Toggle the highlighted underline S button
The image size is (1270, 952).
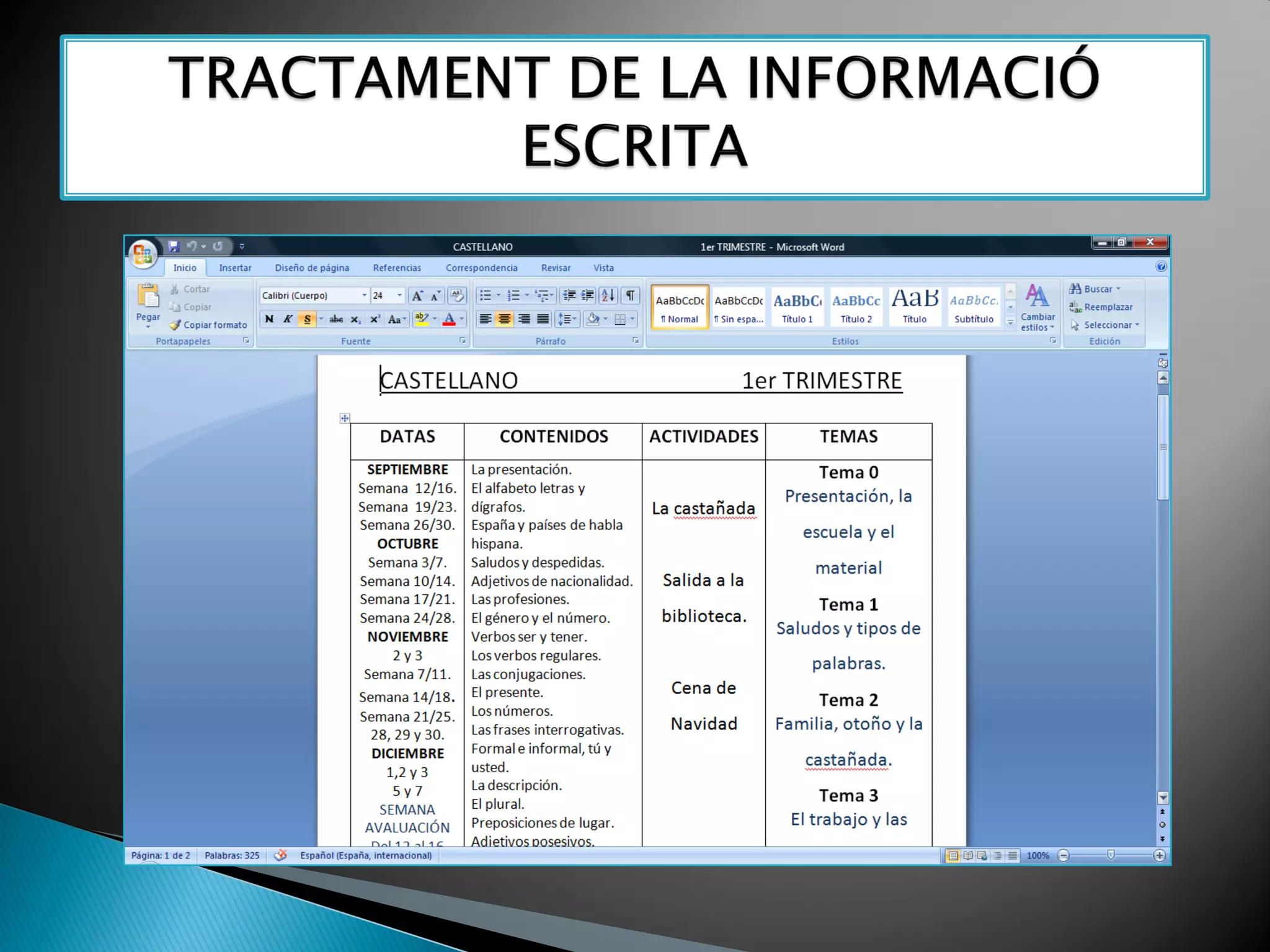pos(307,319)
